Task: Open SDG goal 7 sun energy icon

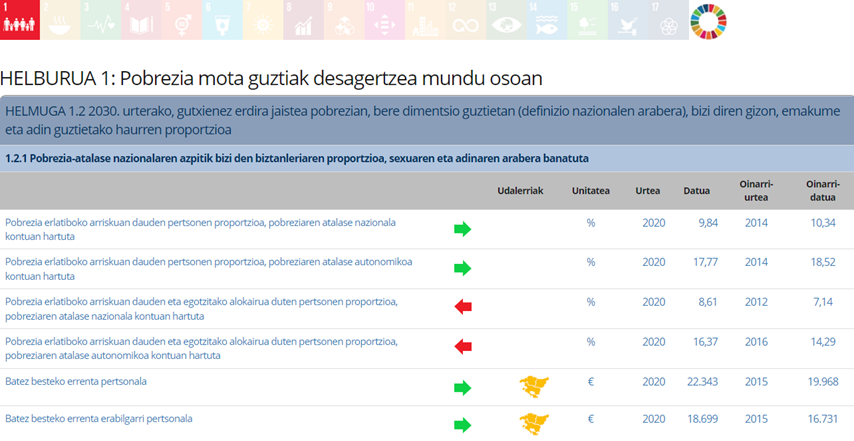Action: click(x=263, y=20)
